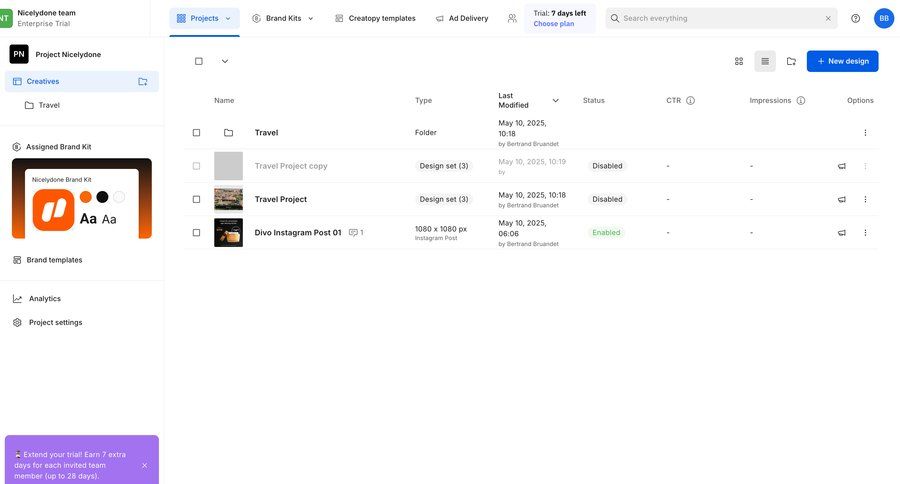Open team members people icon
Viewport: 900px width, 484px height.
coord(512,18)
